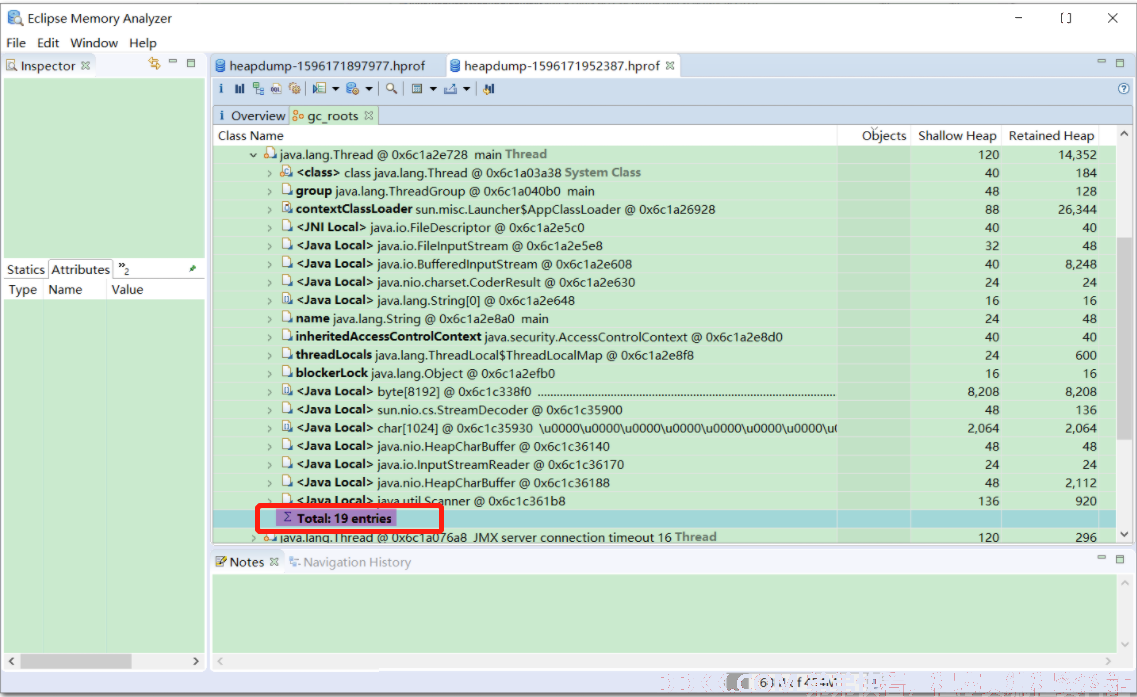Image resolution: width=1137 pixels, height=697 pixels.
Task: Open the Window menu
Action: coord(94,43)
